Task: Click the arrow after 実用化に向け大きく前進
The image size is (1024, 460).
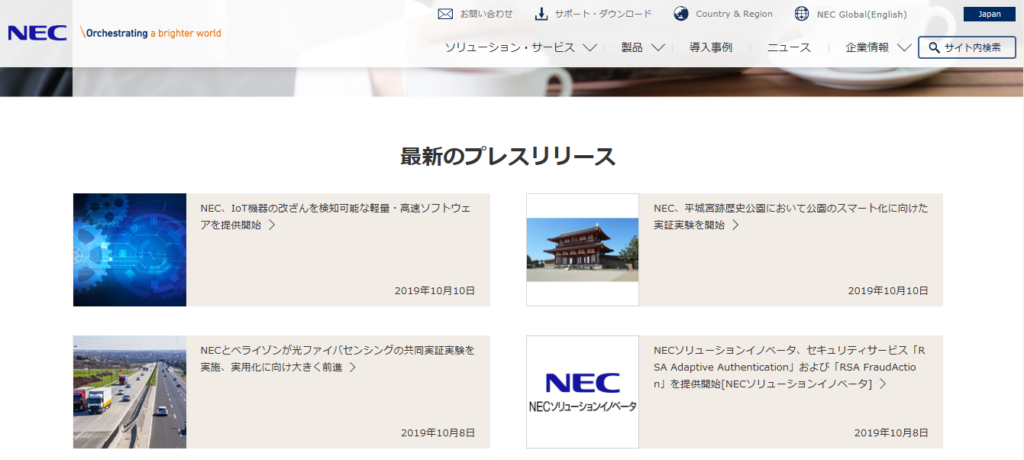Action: click(x=353, y=367)
